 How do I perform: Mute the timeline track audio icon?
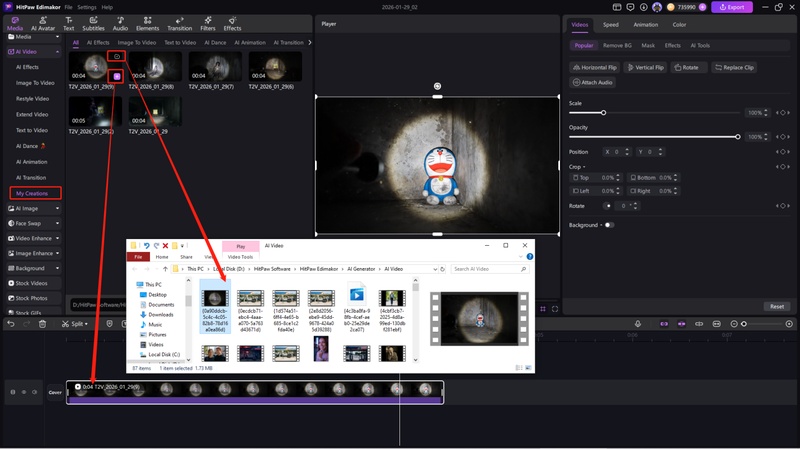point(35,392)
